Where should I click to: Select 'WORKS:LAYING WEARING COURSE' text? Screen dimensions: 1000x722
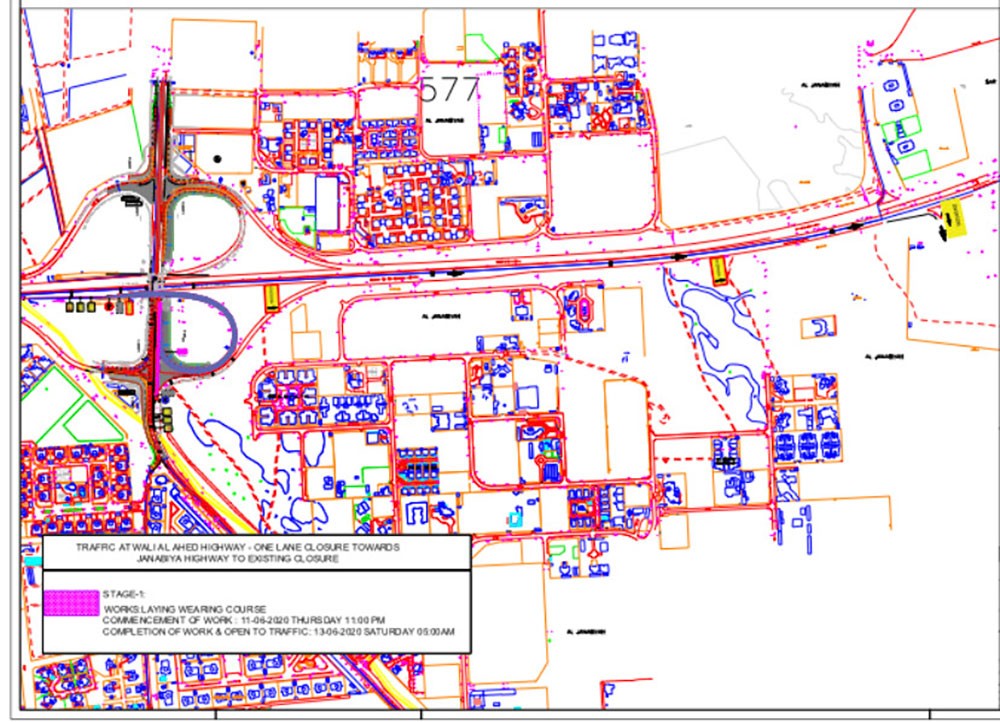[185, 609]
